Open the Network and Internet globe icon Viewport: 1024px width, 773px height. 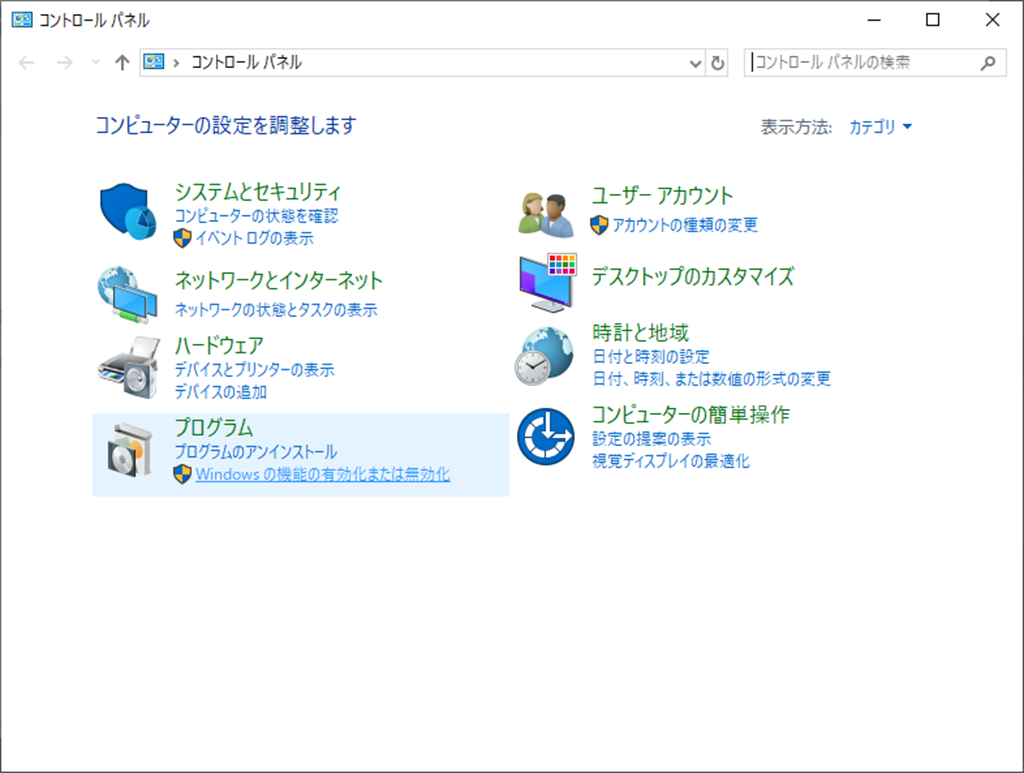pyautogui.click(x=128, y=295)
